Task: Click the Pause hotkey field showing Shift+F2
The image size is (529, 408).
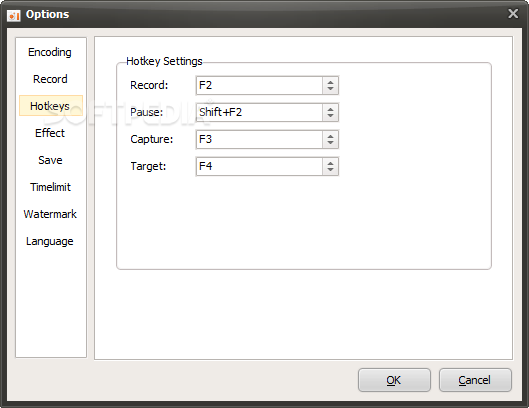Action: tap(259, 112)
